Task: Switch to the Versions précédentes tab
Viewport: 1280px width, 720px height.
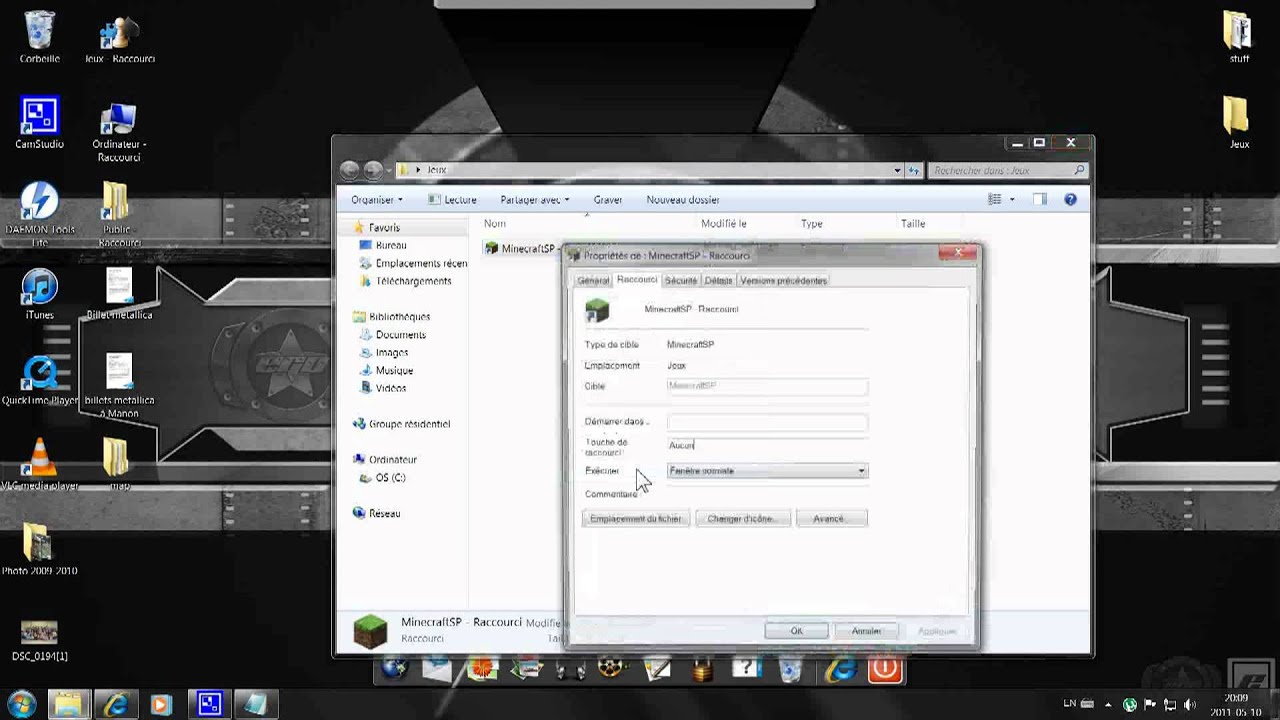Action: point(783,281)
